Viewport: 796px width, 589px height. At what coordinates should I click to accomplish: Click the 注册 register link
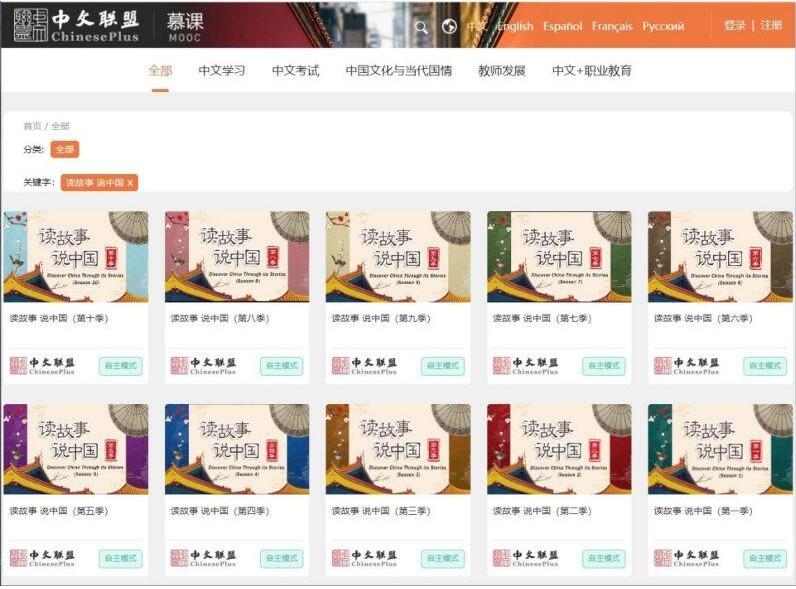[x=771, y=26]
